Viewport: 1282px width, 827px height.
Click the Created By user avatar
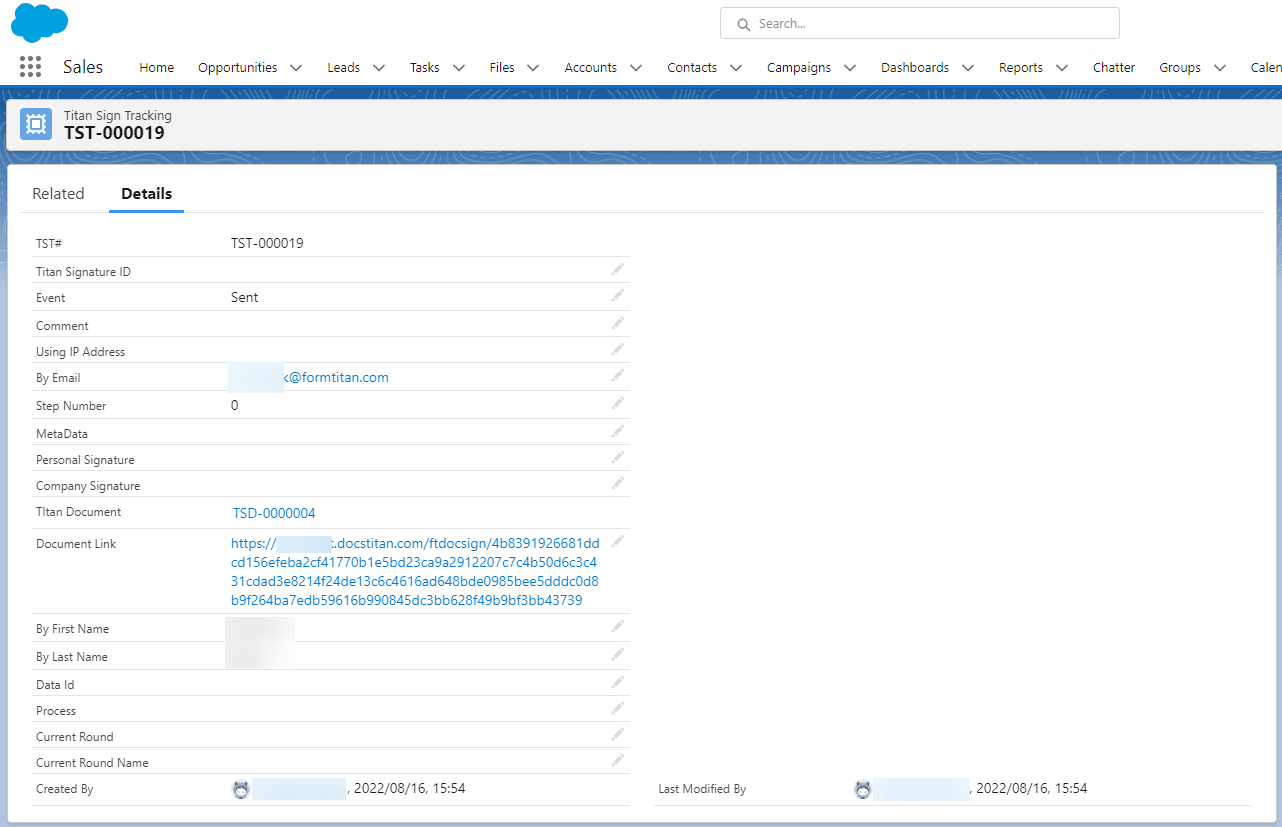click(x=241, y=789)
